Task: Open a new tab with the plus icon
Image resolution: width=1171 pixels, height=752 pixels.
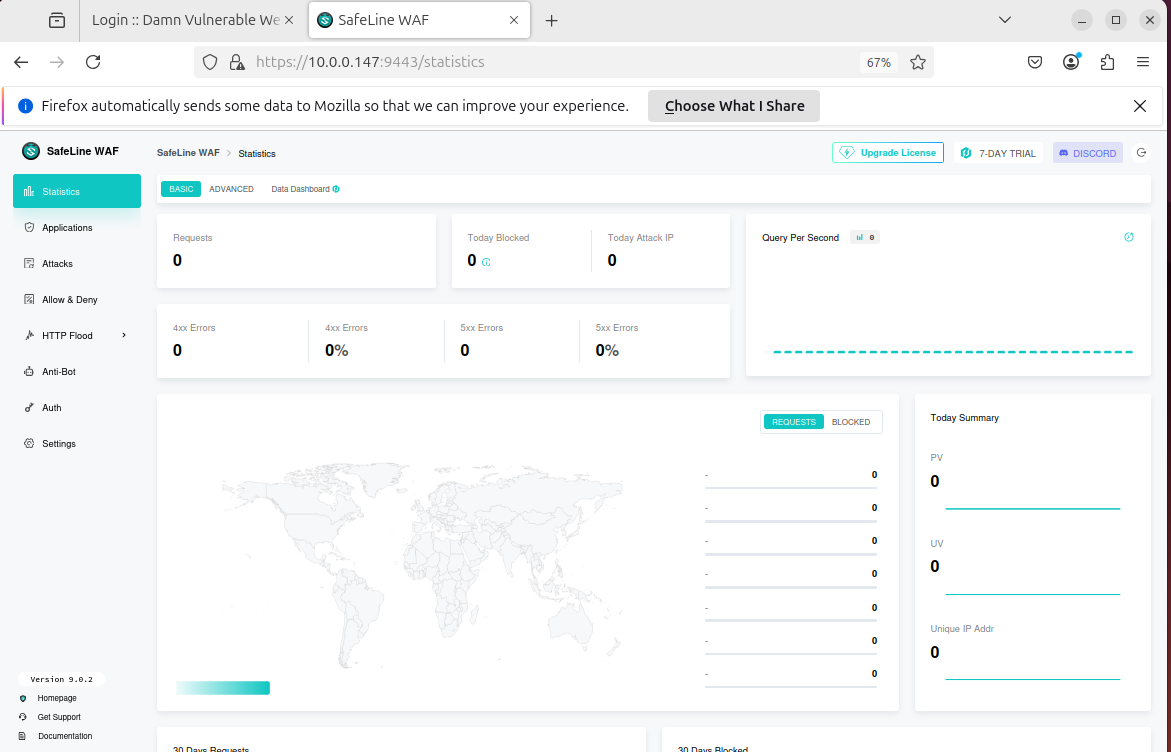Action: coord(551,21)
